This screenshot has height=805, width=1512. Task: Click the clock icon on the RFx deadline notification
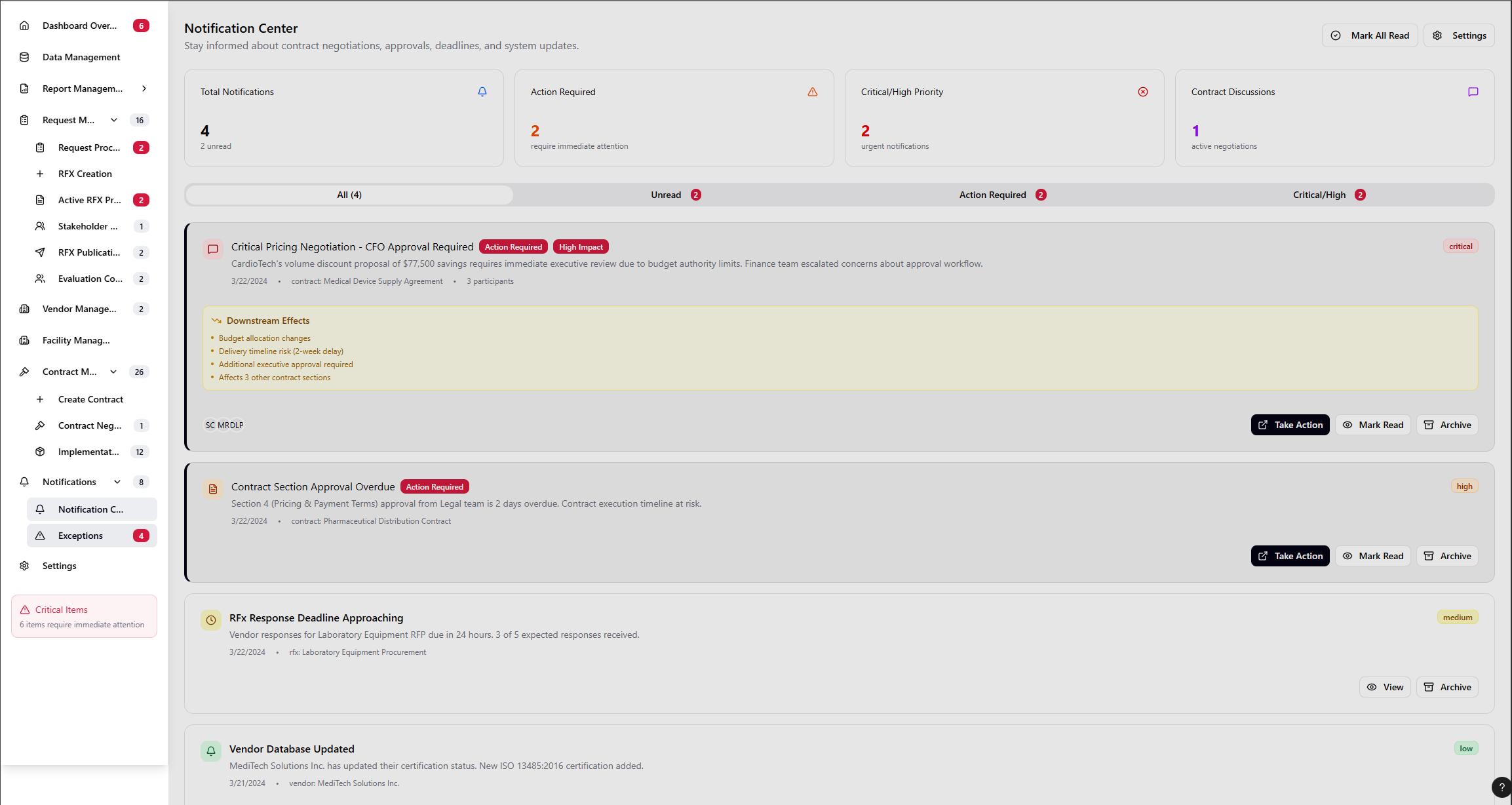(x=210, y=620)
